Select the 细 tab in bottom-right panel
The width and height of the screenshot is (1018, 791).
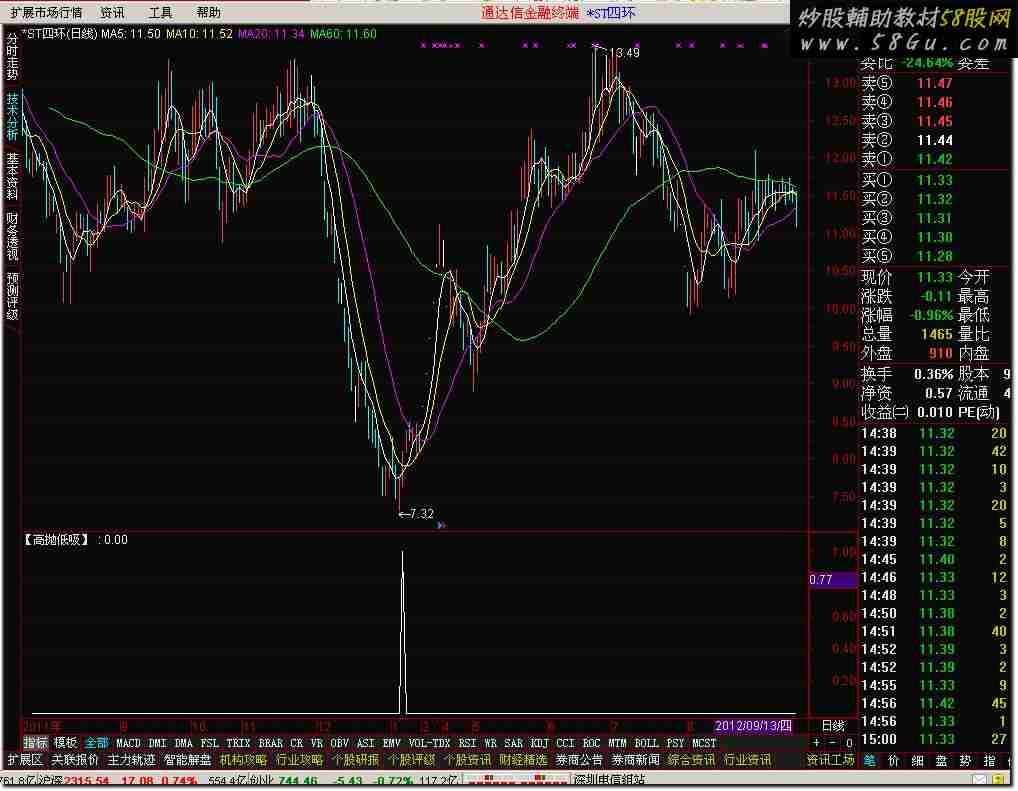point(916,761)
